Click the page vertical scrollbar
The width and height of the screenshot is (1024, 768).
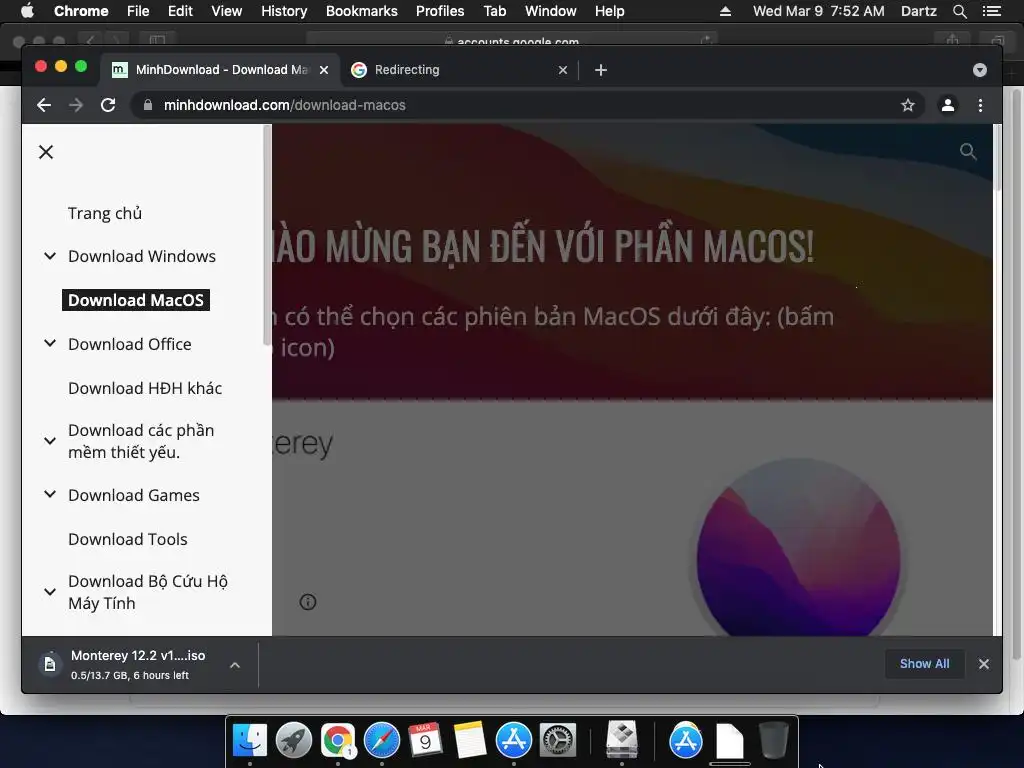[x=997, y=158]
